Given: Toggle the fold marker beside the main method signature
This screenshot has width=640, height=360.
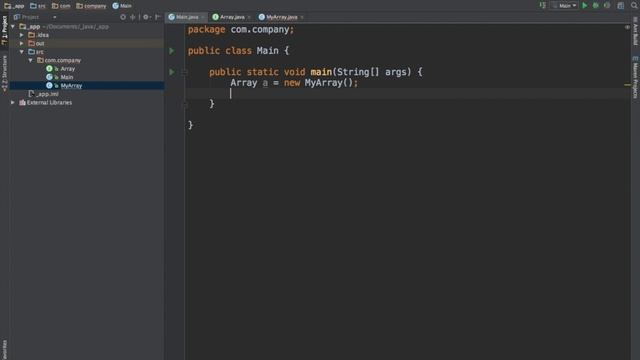Looking at the screenshot, I should 184,72.
